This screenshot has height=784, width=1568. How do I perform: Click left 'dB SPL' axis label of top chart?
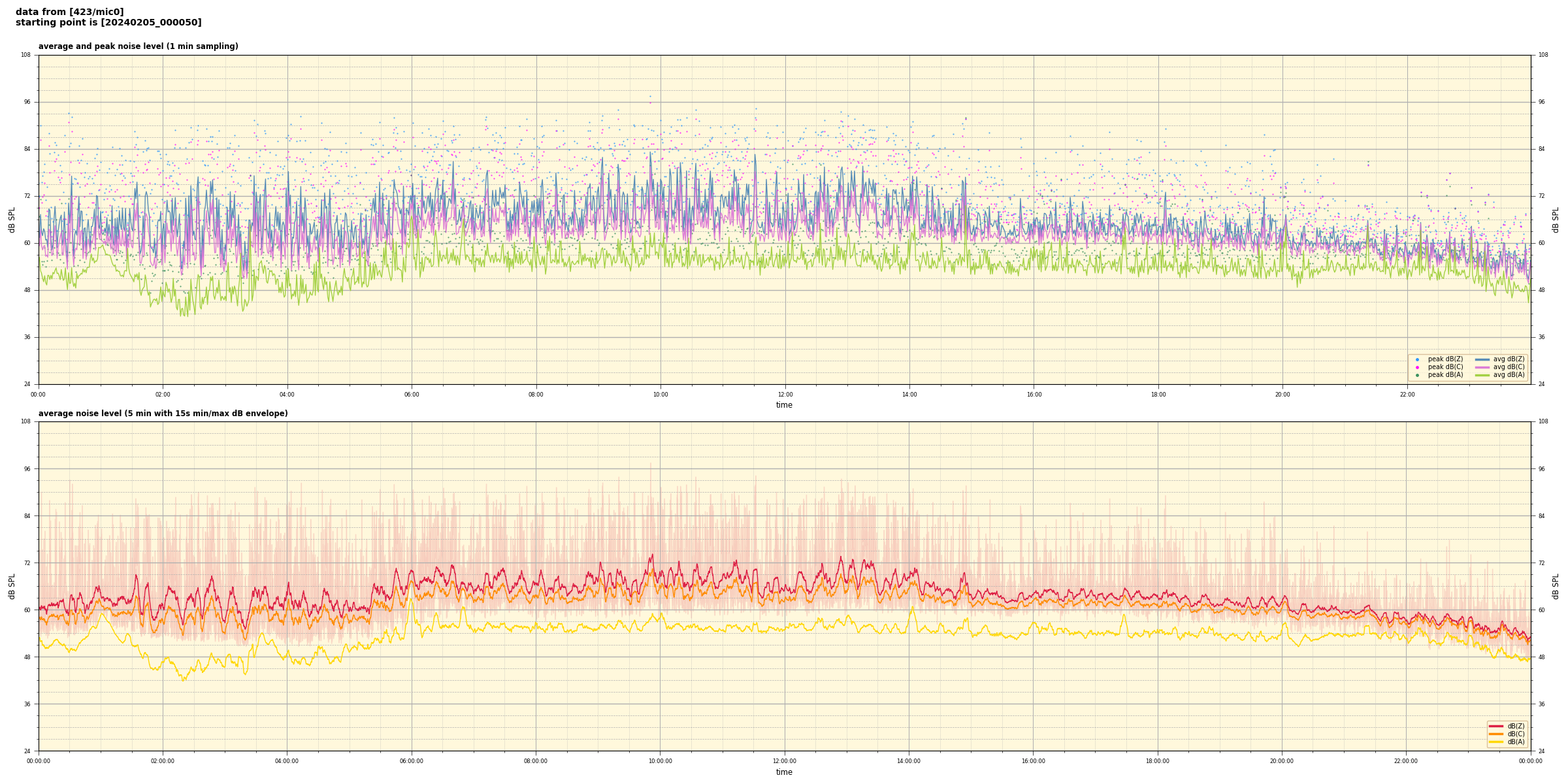tap(12, 220)
